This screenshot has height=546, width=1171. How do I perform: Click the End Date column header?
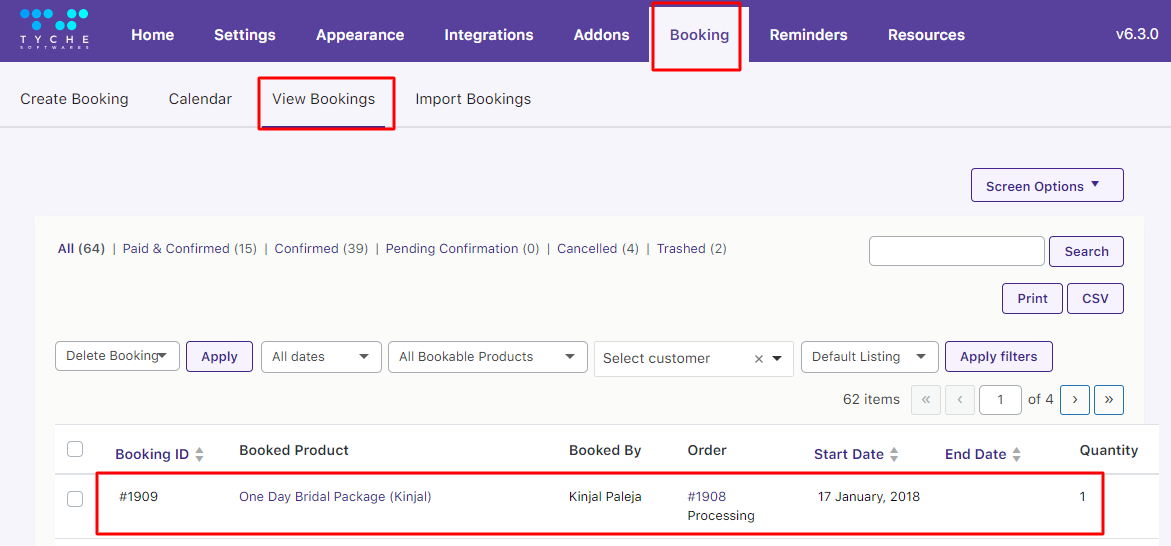pos(975,454)
